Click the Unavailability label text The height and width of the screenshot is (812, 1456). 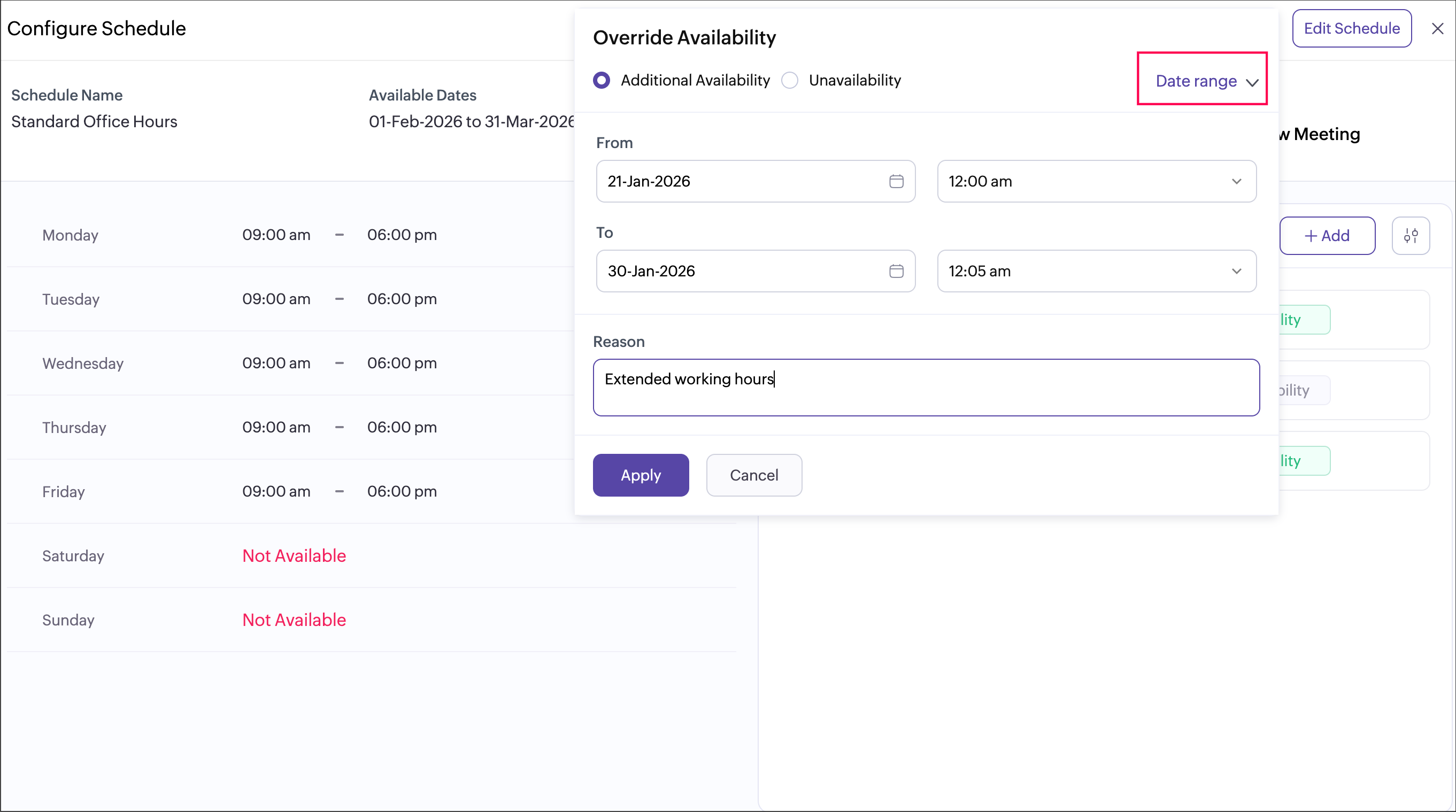pos(854,80)
